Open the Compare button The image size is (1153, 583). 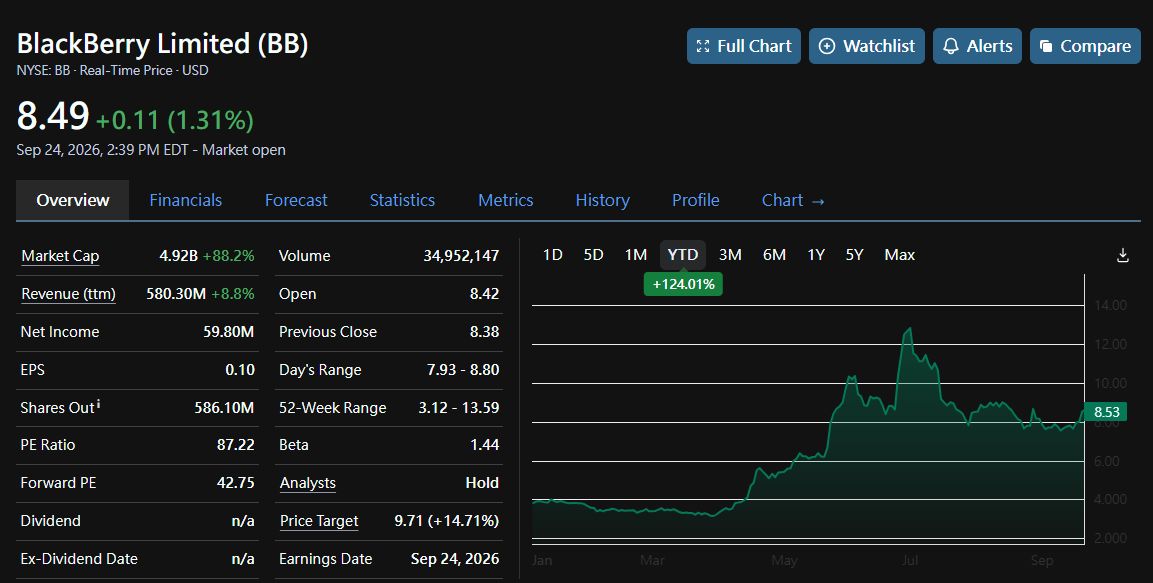(1085, 46)
